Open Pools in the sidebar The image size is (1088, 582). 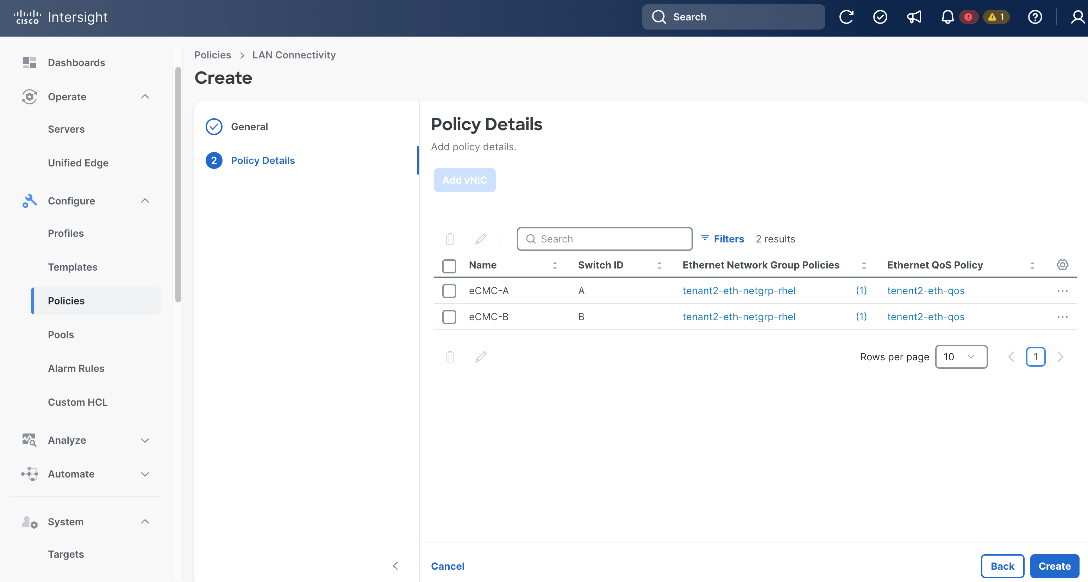click(61, 334)
